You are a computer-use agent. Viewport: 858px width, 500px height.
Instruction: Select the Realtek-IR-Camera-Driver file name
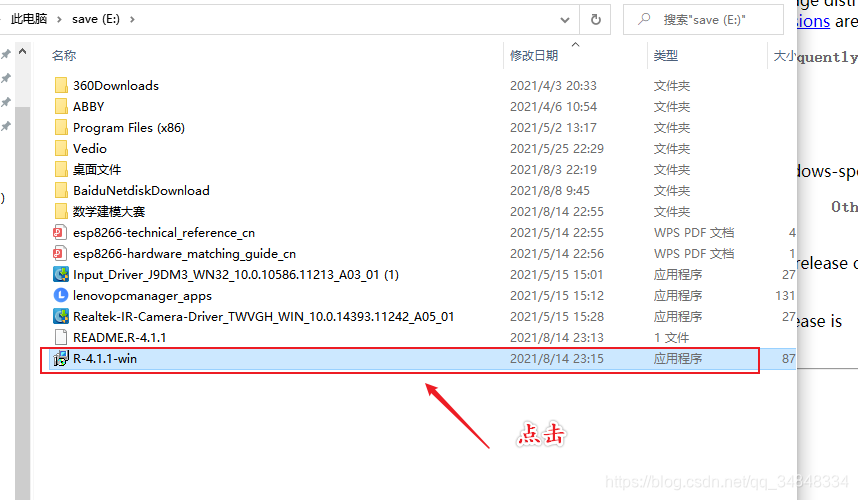(x=263, y=316)
